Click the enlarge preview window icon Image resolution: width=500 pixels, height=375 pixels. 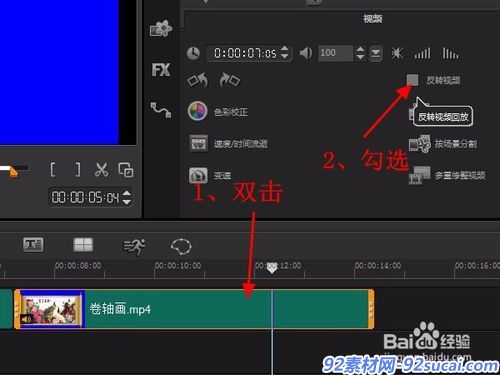click(126, 170)
